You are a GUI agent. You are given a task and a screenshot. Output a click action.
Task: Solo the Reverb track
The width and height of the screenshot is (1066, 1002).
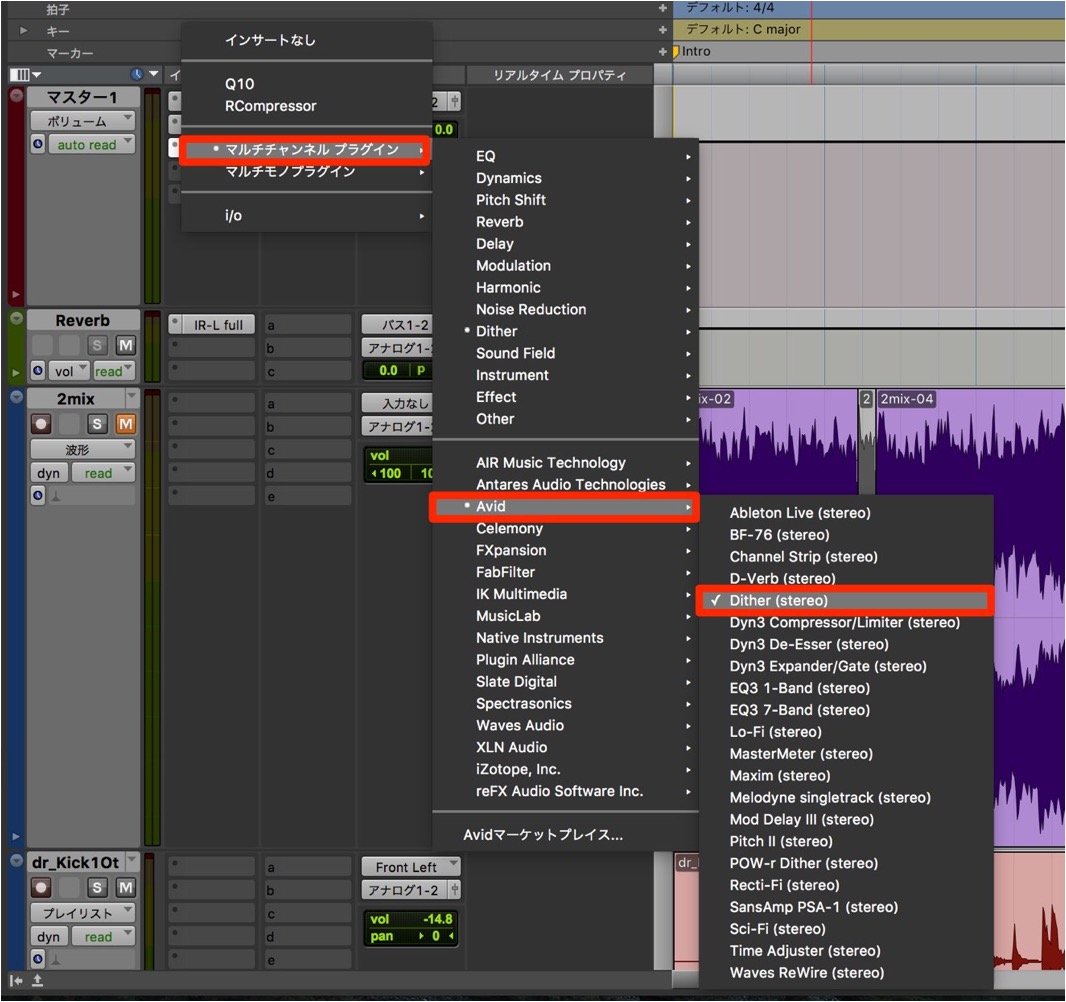pyautogui.click(x=97, y=345)
